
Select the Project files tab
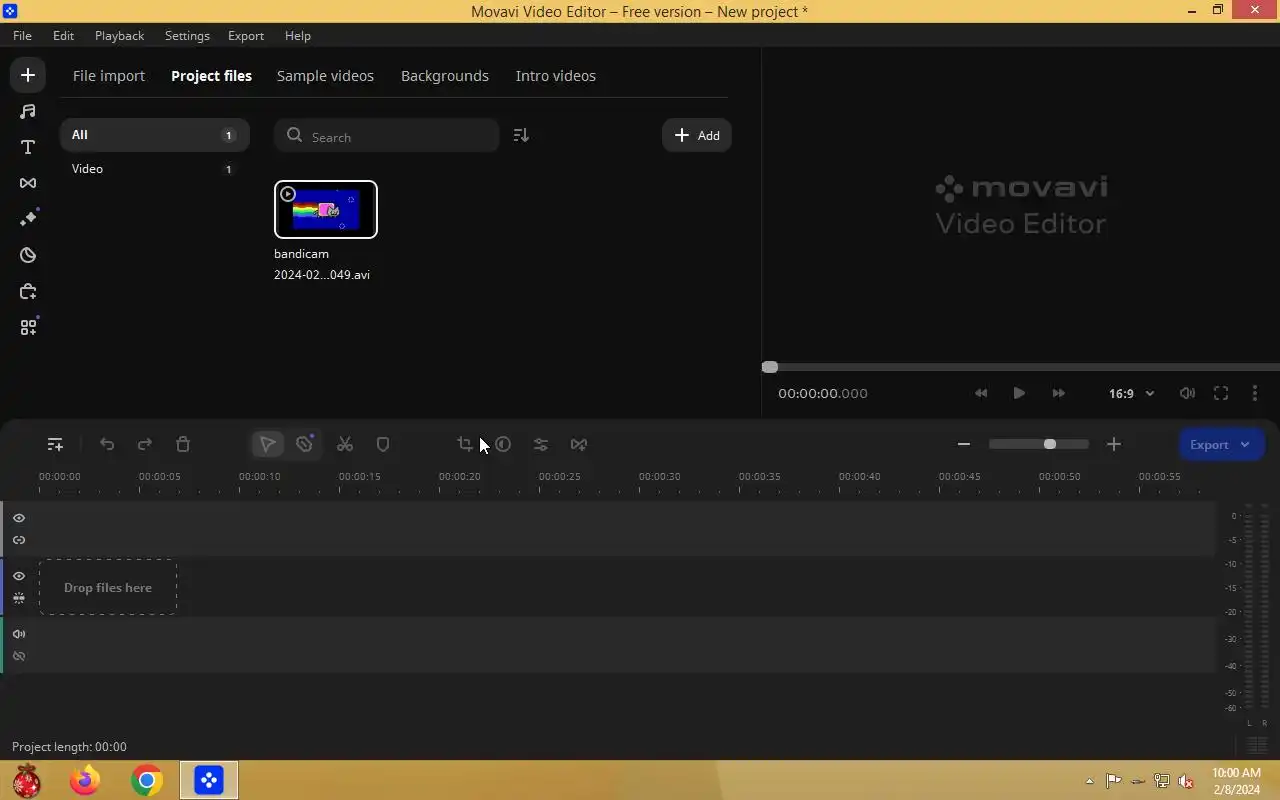point(211,76)
